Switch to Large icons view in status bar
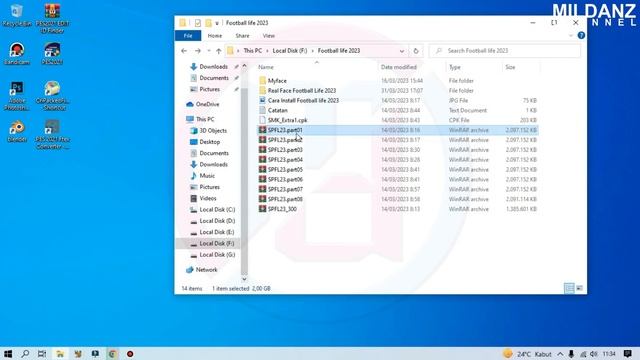 click(579, 288)
